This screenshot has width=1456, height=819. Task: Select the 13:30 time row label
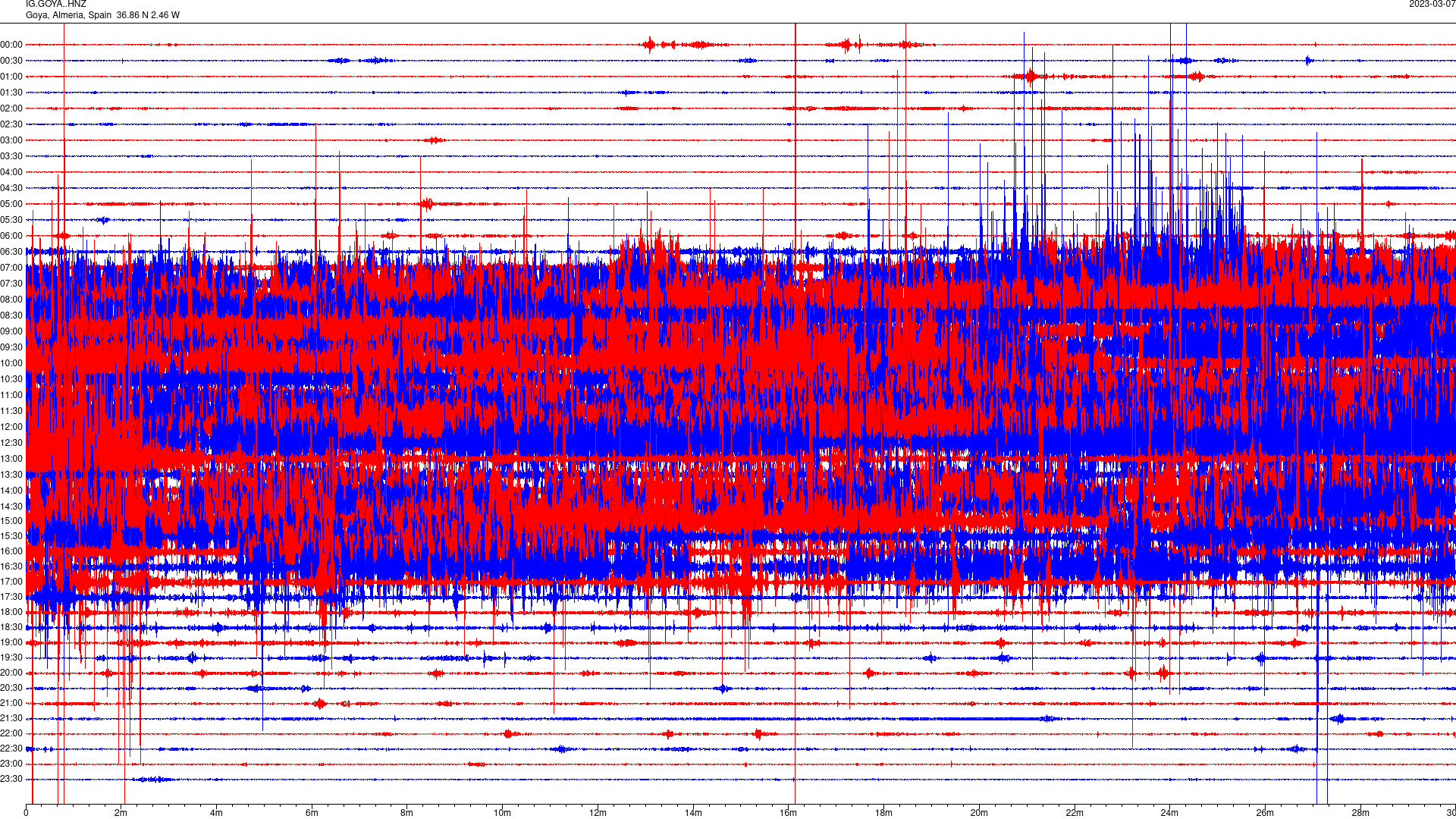pyautogui.click(x=11, y=475)
